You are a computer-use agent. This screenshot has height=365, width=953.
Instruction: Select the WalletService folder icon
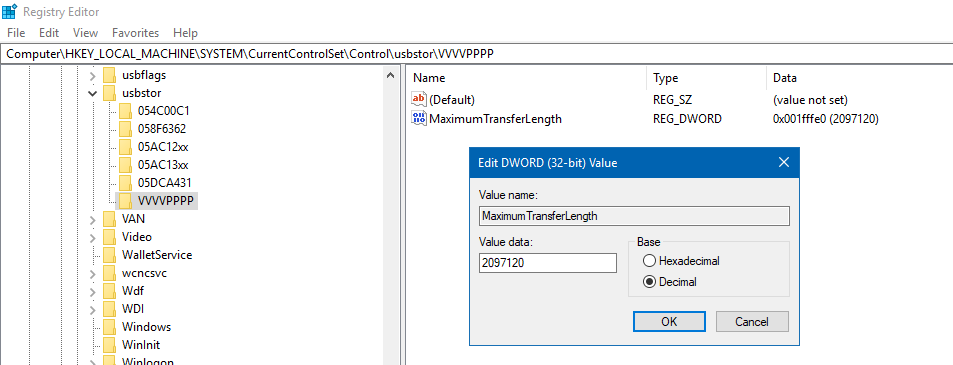(109, 254)
